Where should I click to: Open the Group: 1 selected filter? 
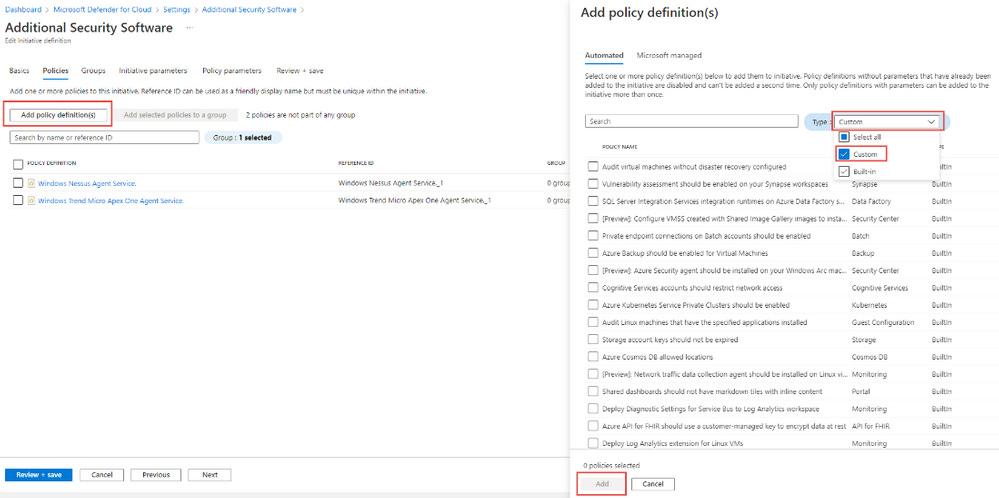(243, 138)
